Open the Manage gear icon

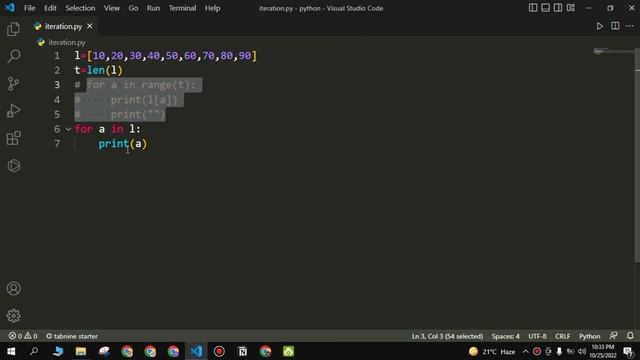click(13, 316)
